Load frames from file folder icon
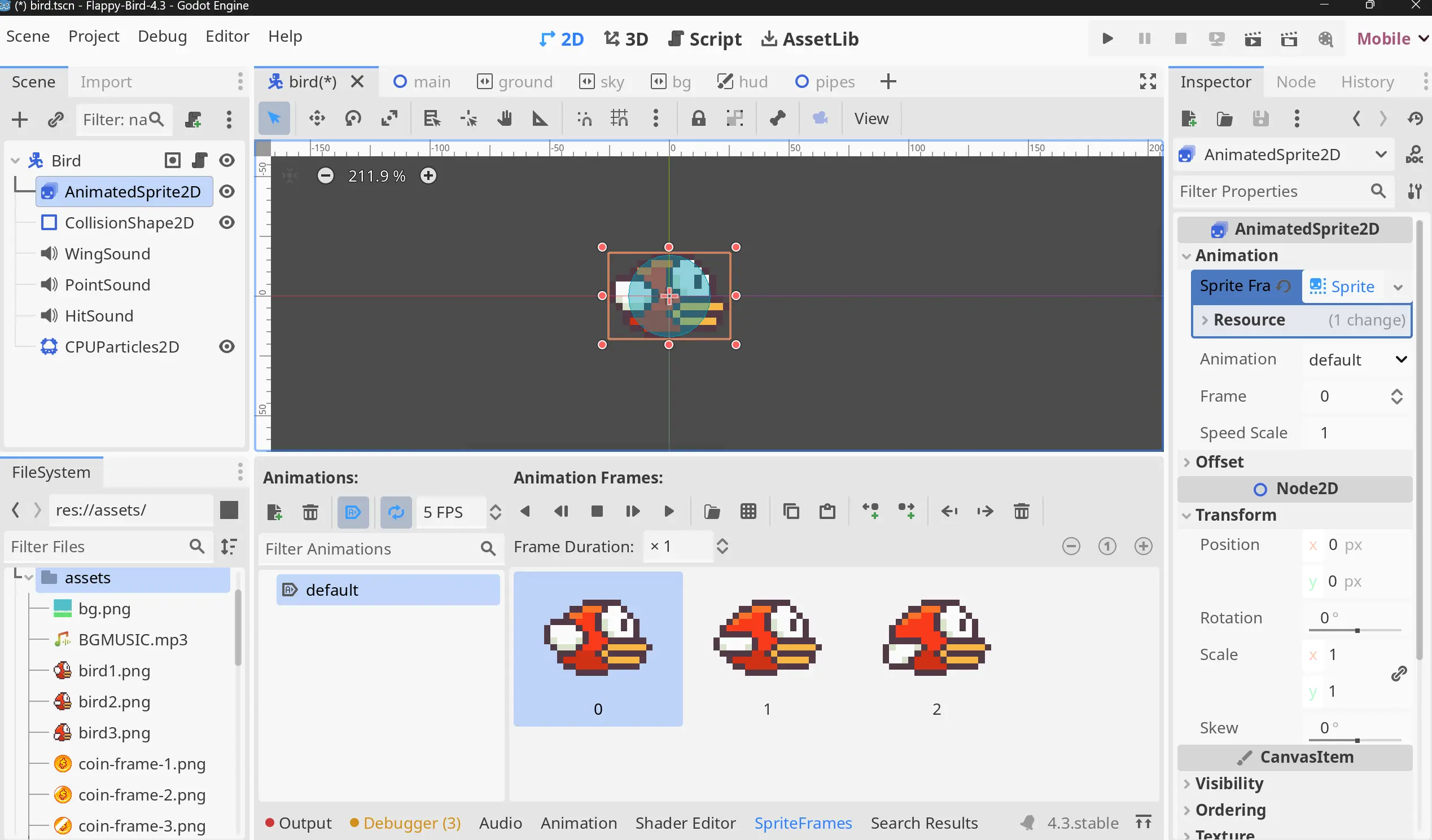The width and height of the screenshot is (1432, 840). 712,512
